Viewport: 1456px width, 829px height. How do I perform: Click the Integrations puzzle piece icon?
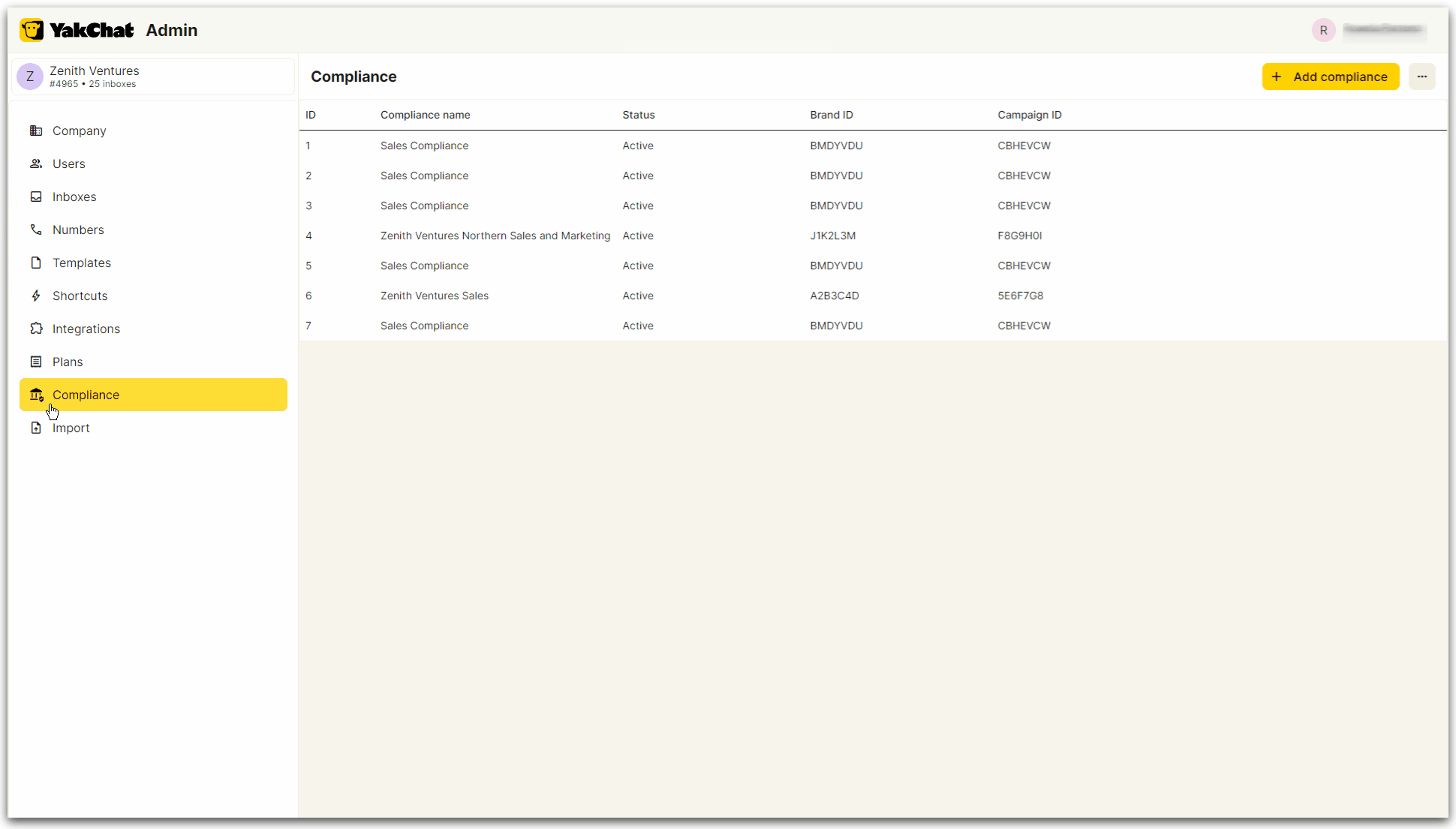[x=36, y=329]
